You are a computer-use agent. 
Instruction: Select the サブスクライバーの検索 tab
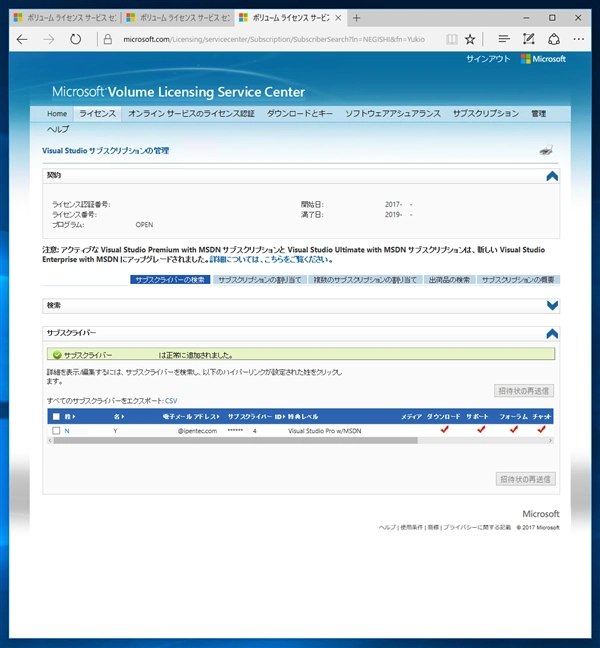(x=170, y=280)
